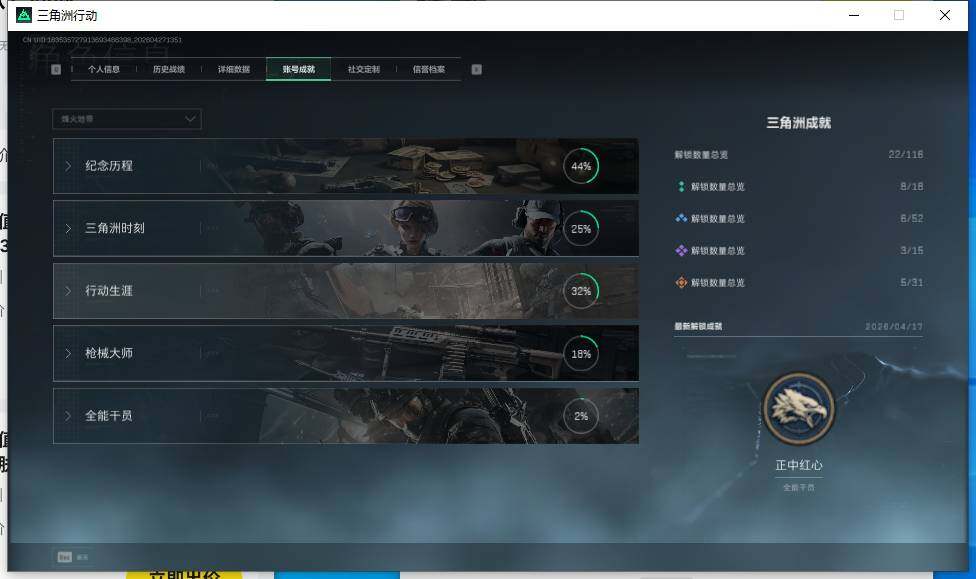Open the 信誉档案 tab
Image resolution: width=976 pixels, height=579 pixels.
[x=429, y=69]
